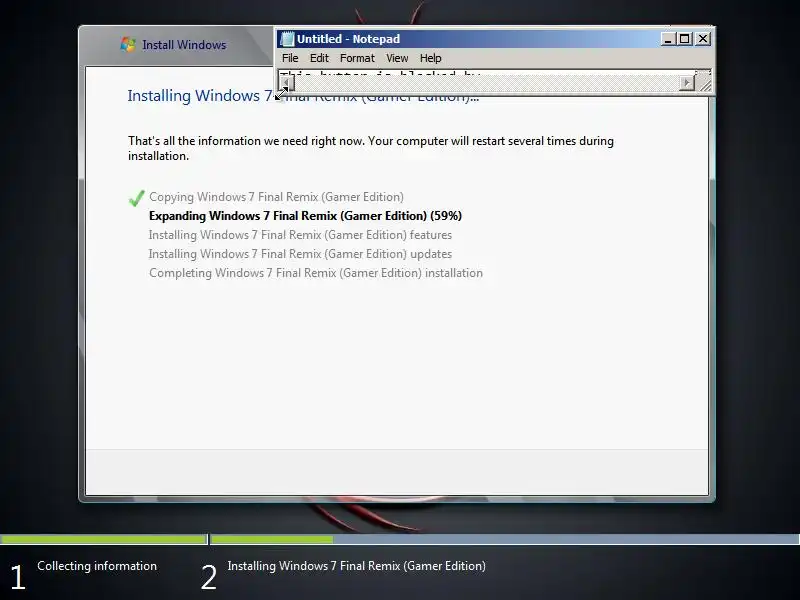
Task: Click the Notepad icon in the title bar
Action: [288, 39]
